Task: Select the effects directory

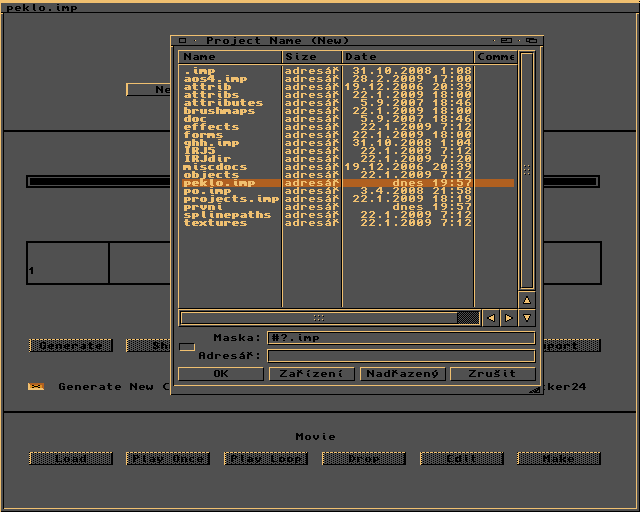Action: pos(348,127)
